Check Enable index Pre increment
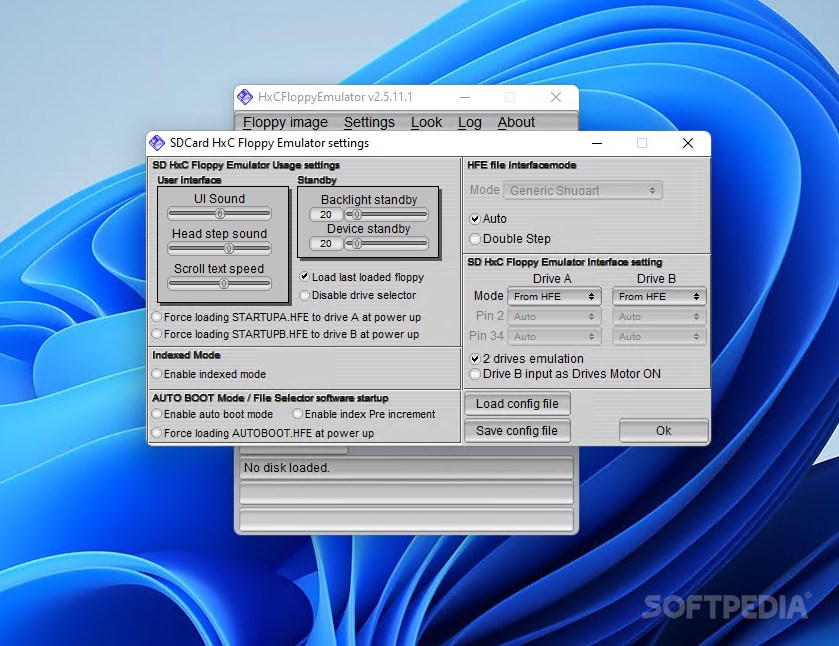This screenshot has height=646, width=839. coord(298,414)
